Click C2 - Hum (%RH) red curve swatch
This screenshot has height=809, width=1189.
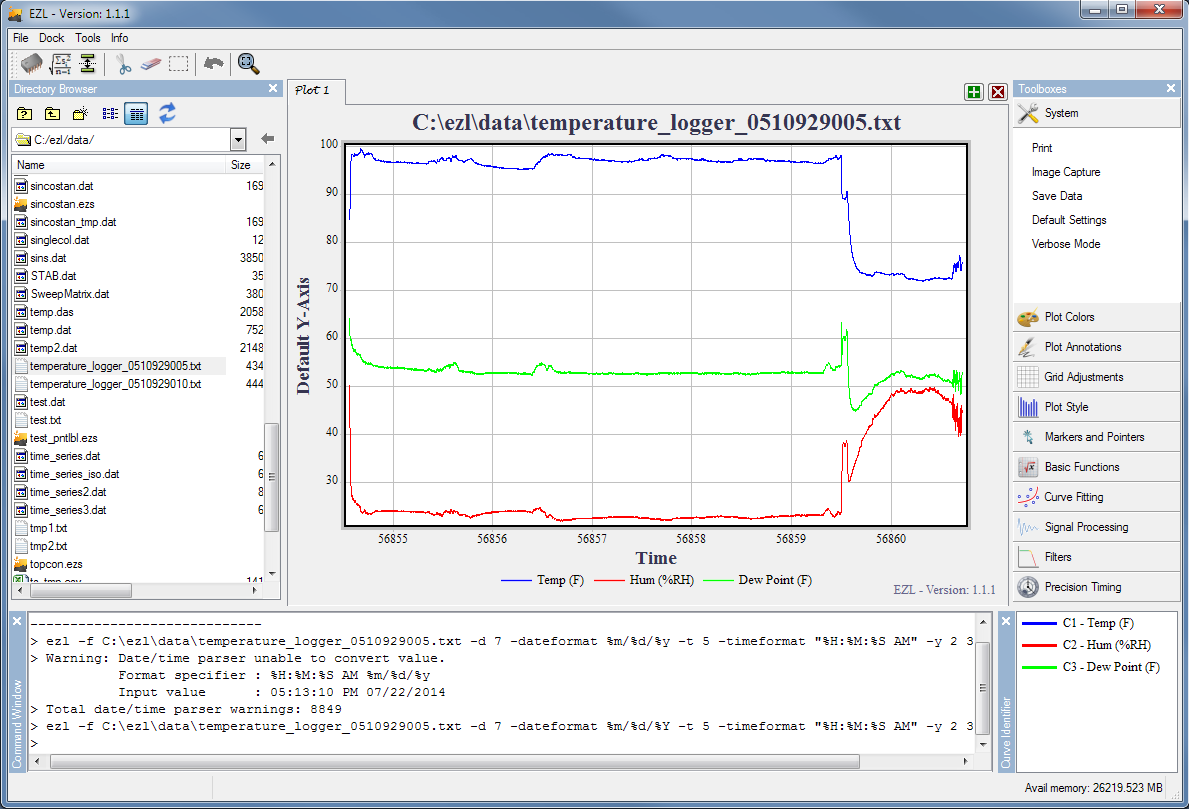1039,645
